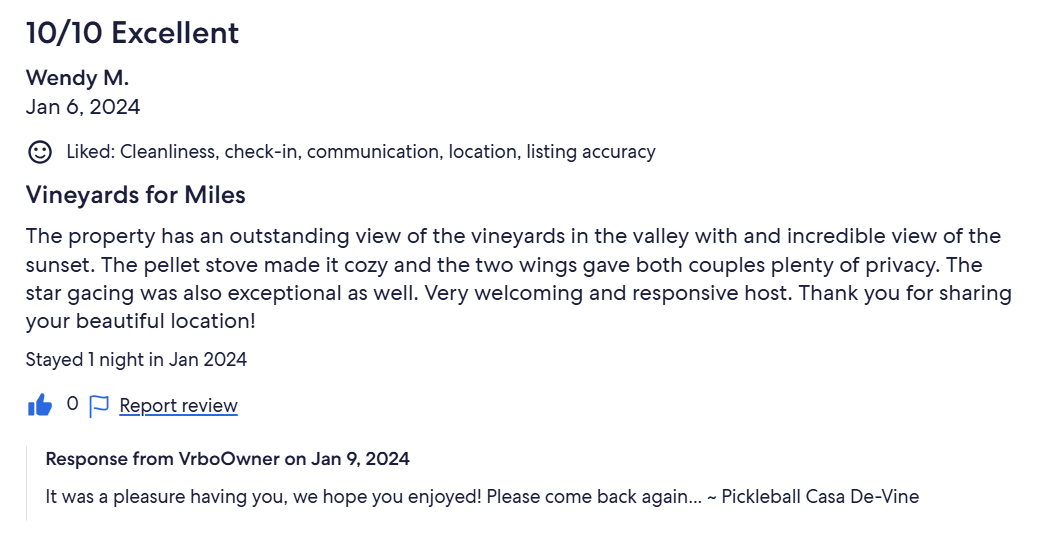Click the line starting 'star gacing was also'
The image size is (1047, 535).
click(x=519, y=293)
